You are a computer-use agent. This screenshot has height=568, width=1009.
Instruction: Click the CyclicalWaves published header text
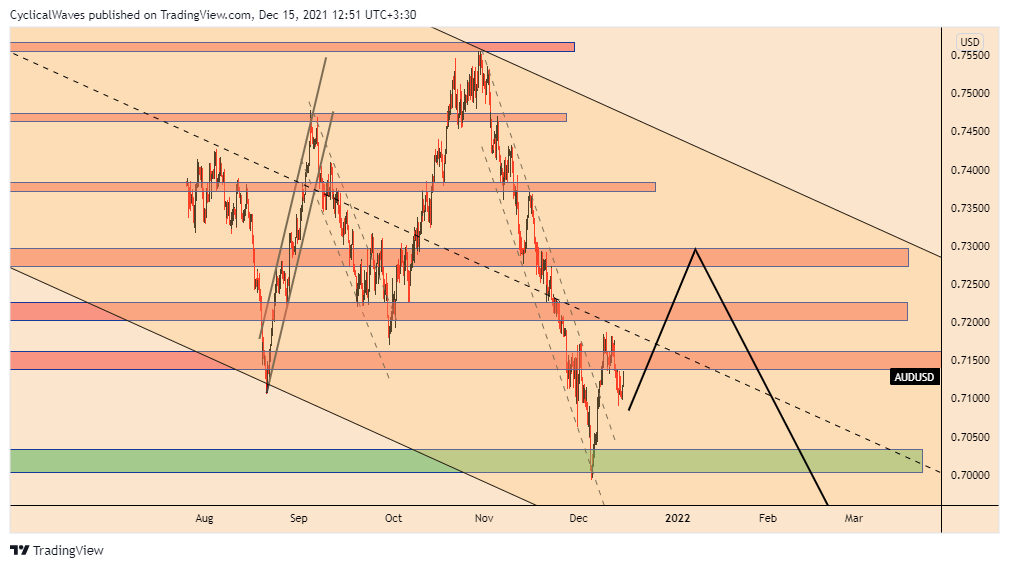pos(213,14)
